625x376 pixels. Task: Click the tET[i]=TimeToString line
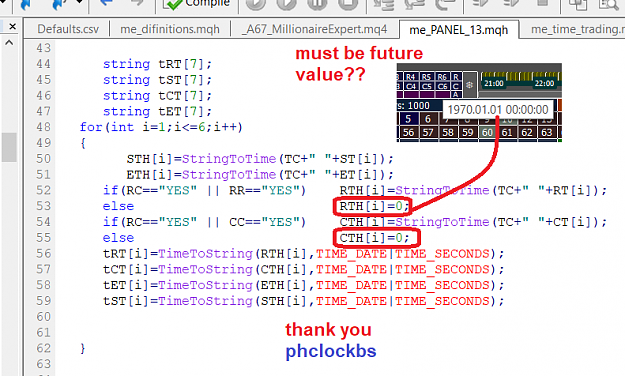pyautogui.click(x=304, y=285)
